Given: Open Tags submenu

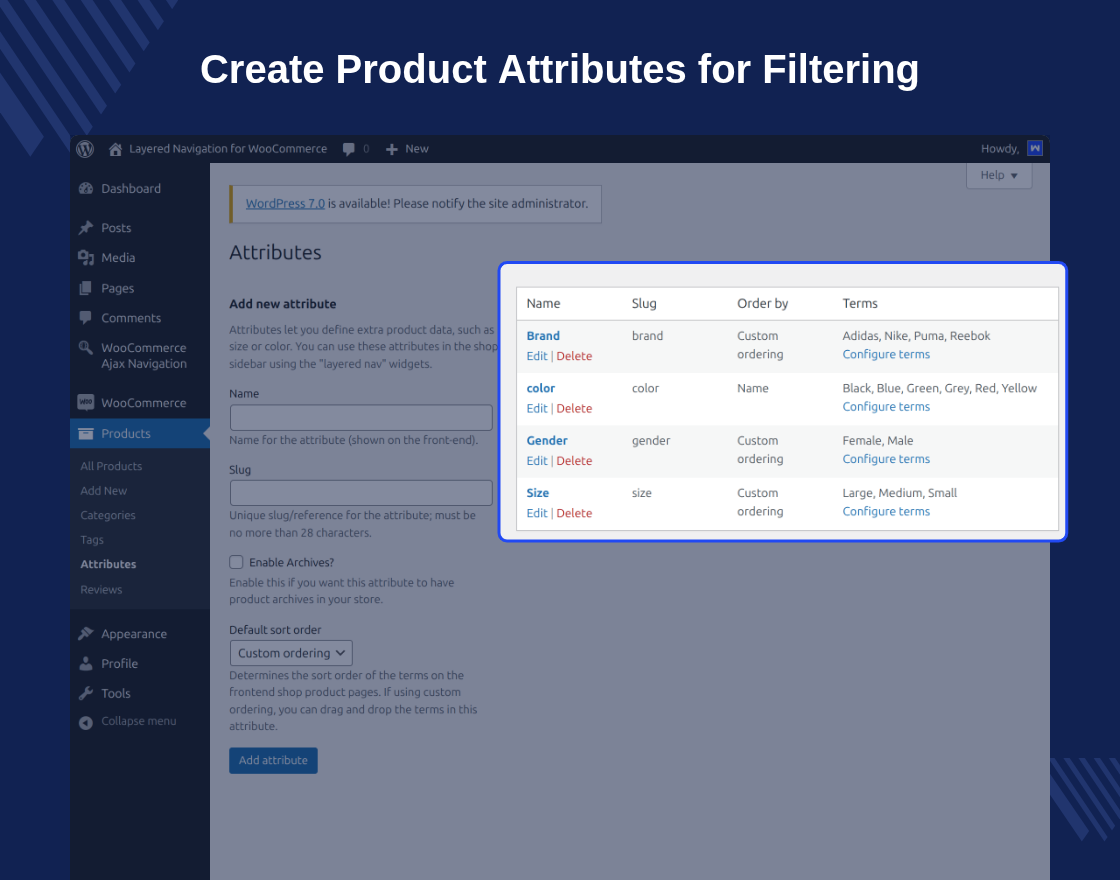Looking at the screenshot, I should click(x=92, y=540).
